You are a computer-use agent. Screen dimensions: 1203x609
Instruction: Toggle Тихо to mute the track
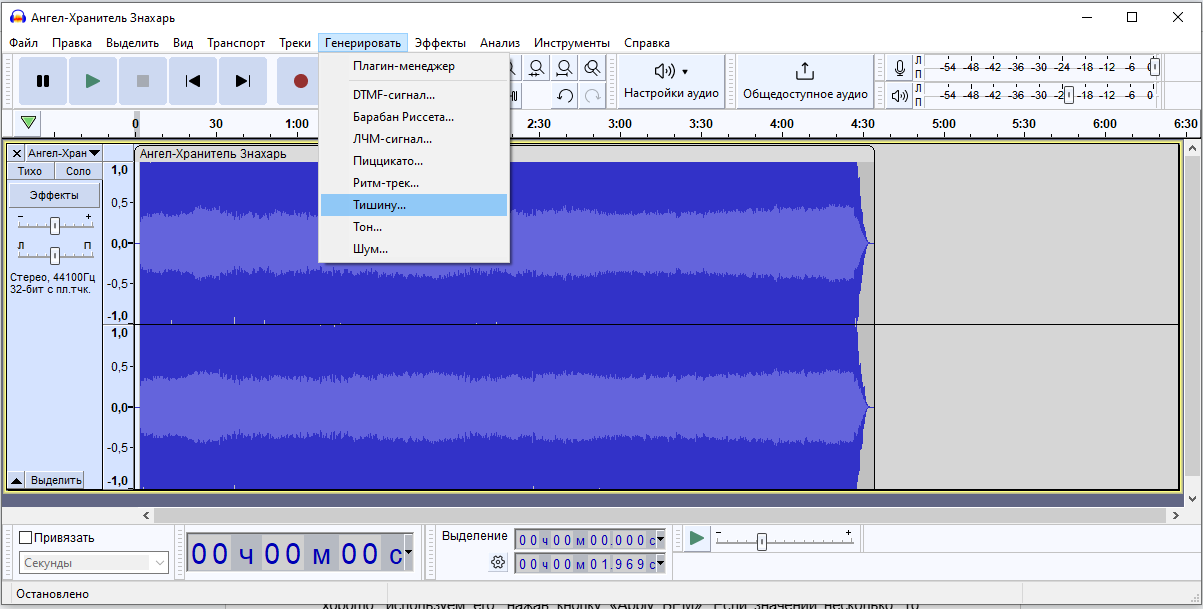29,170
